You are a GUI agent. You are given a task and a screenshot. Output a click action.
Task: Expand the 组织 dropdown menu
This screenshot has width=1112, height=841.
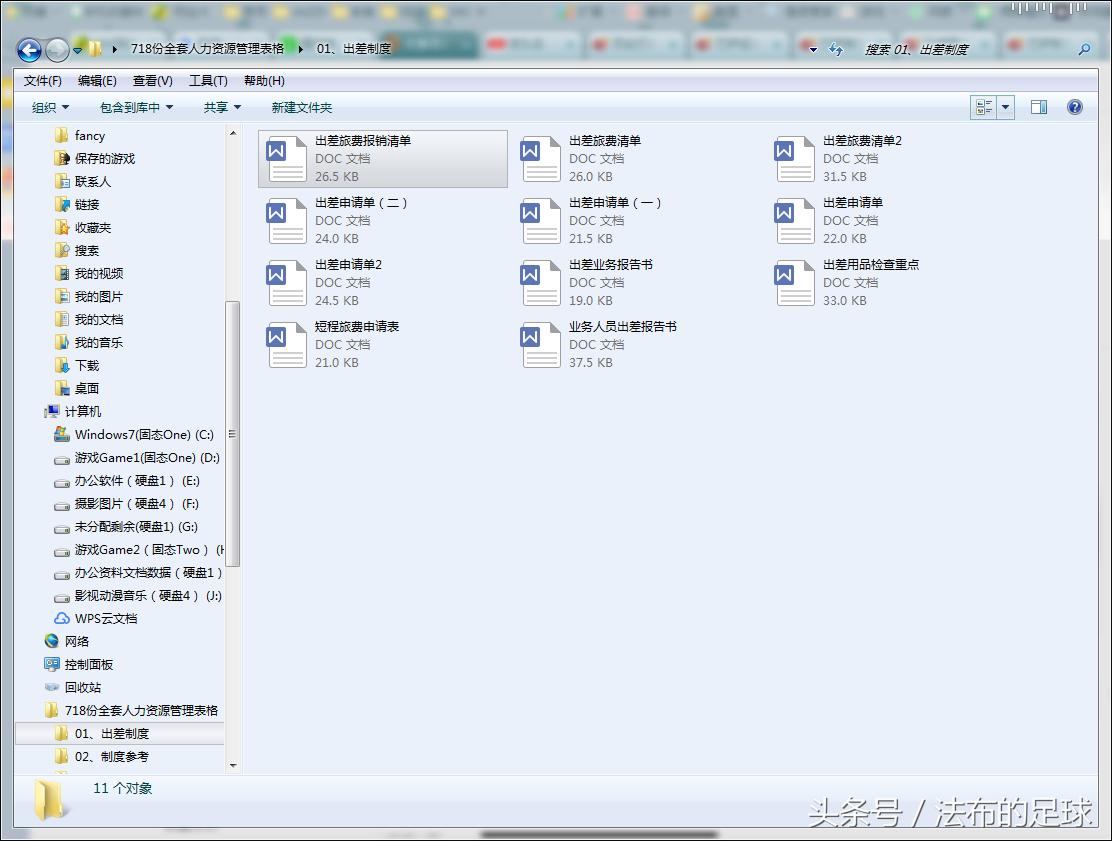click(x=48, y=107)
